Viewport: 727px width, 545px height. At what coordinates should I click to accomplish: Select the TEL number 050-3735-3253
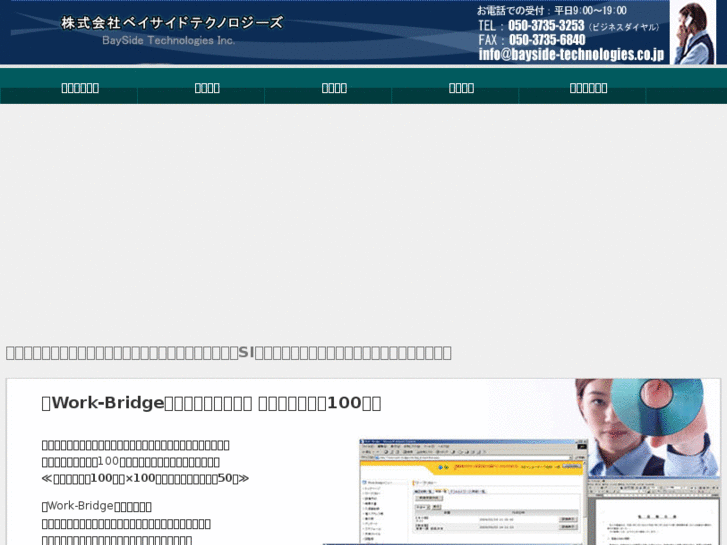click(x=546, y=26)
